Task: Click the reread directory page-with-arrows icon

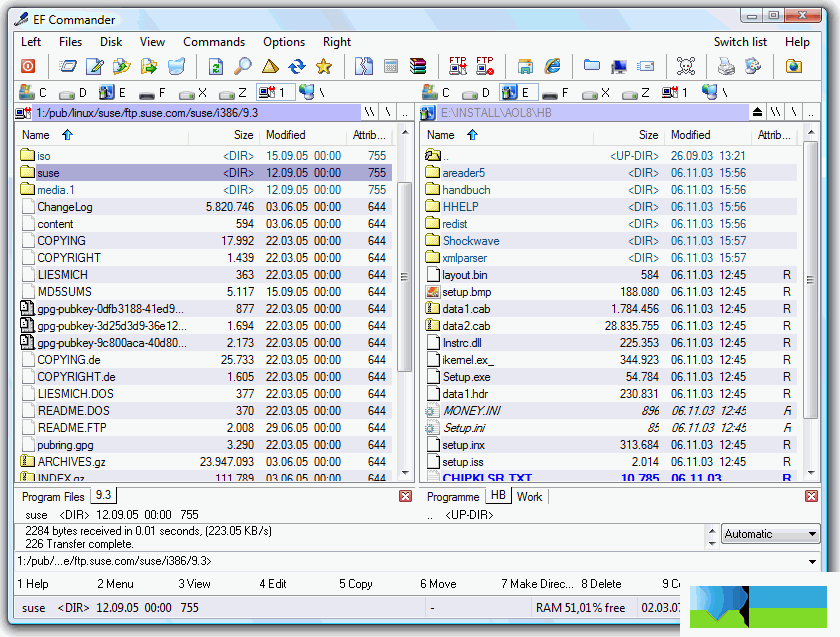Action: [215, 66]
